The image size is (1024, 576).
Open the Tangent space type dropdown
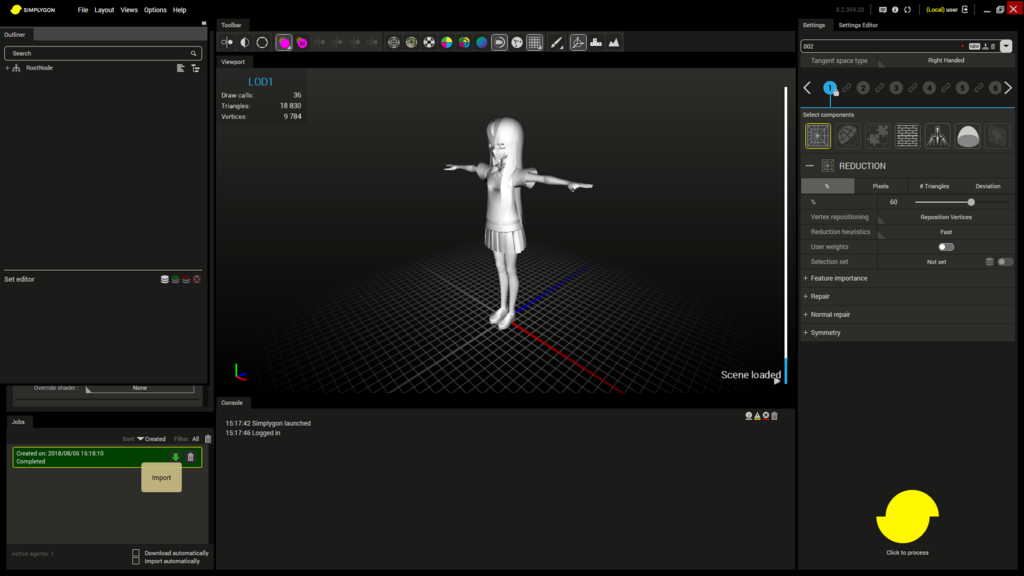(x=946, y=60)
